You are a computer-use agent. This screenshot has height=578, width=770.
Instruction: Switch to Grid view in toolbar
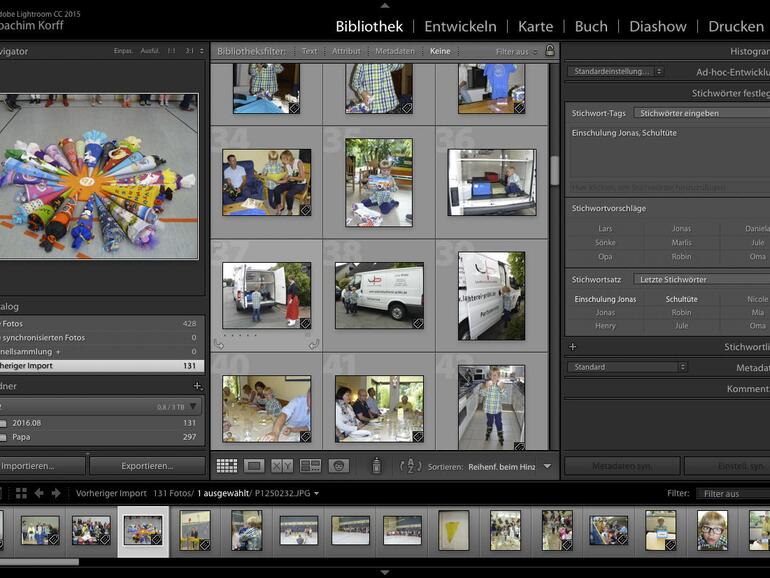(226, 466)
